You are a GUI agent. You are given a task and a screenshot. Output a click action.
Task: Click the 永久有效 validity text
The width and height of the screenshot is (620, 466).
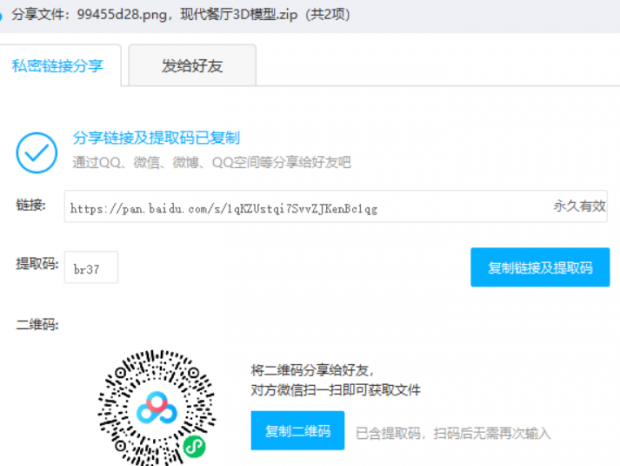(x=579, y=206)
